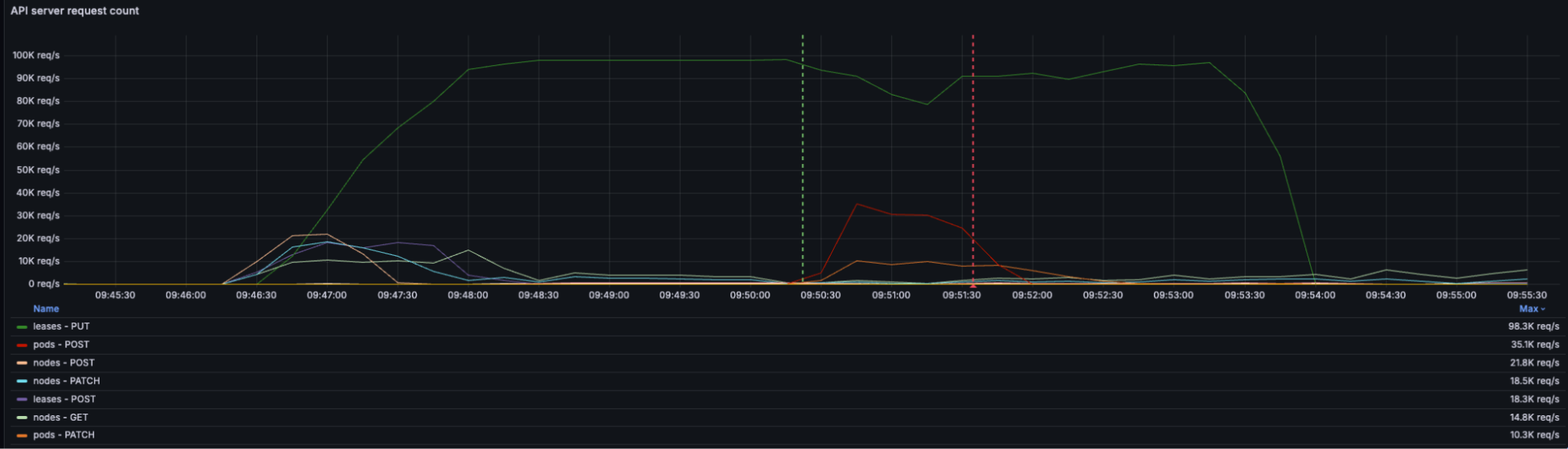
Task: Click the nodes - GET legend label
Action: click(60, 418)
